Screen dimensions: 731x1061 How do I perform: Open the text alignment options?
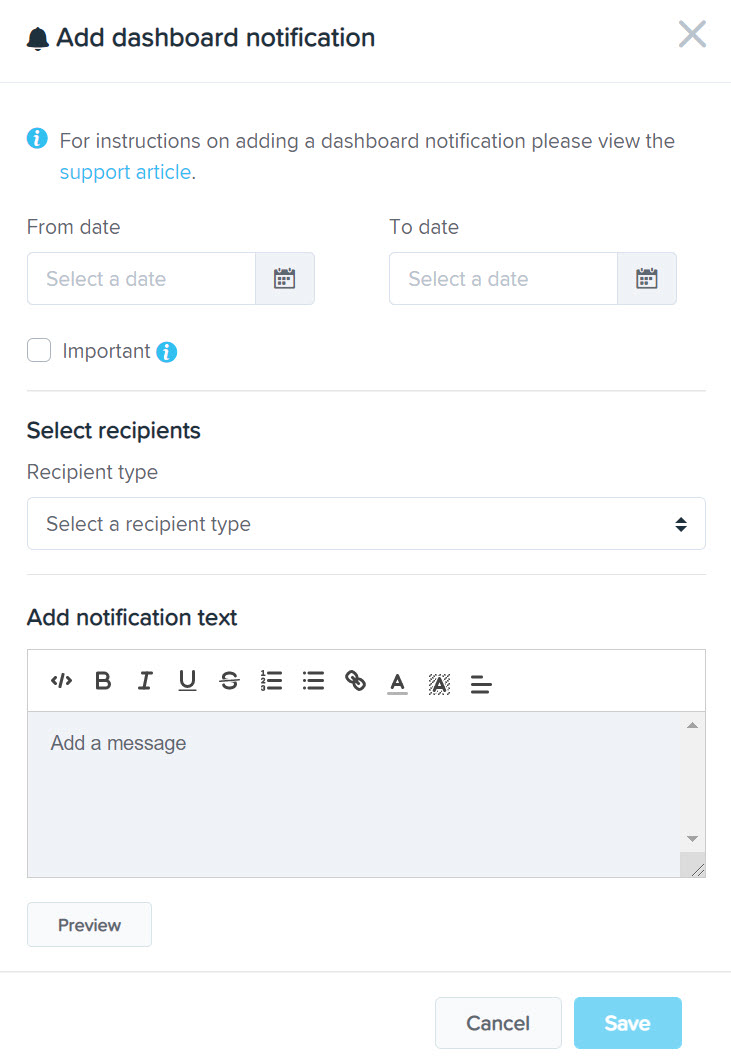[481, 684]
